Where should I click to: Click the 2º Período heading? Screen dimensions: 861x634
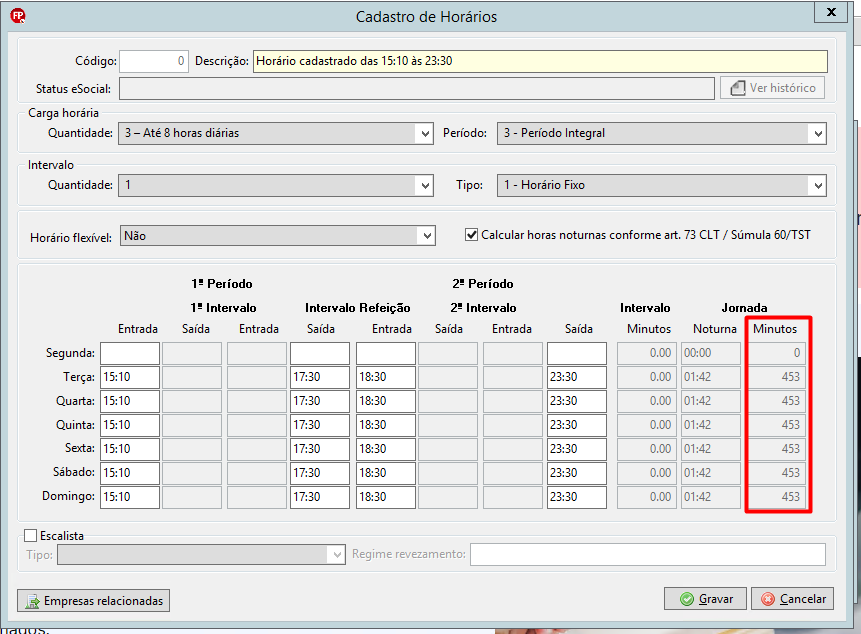pos(483,284)
